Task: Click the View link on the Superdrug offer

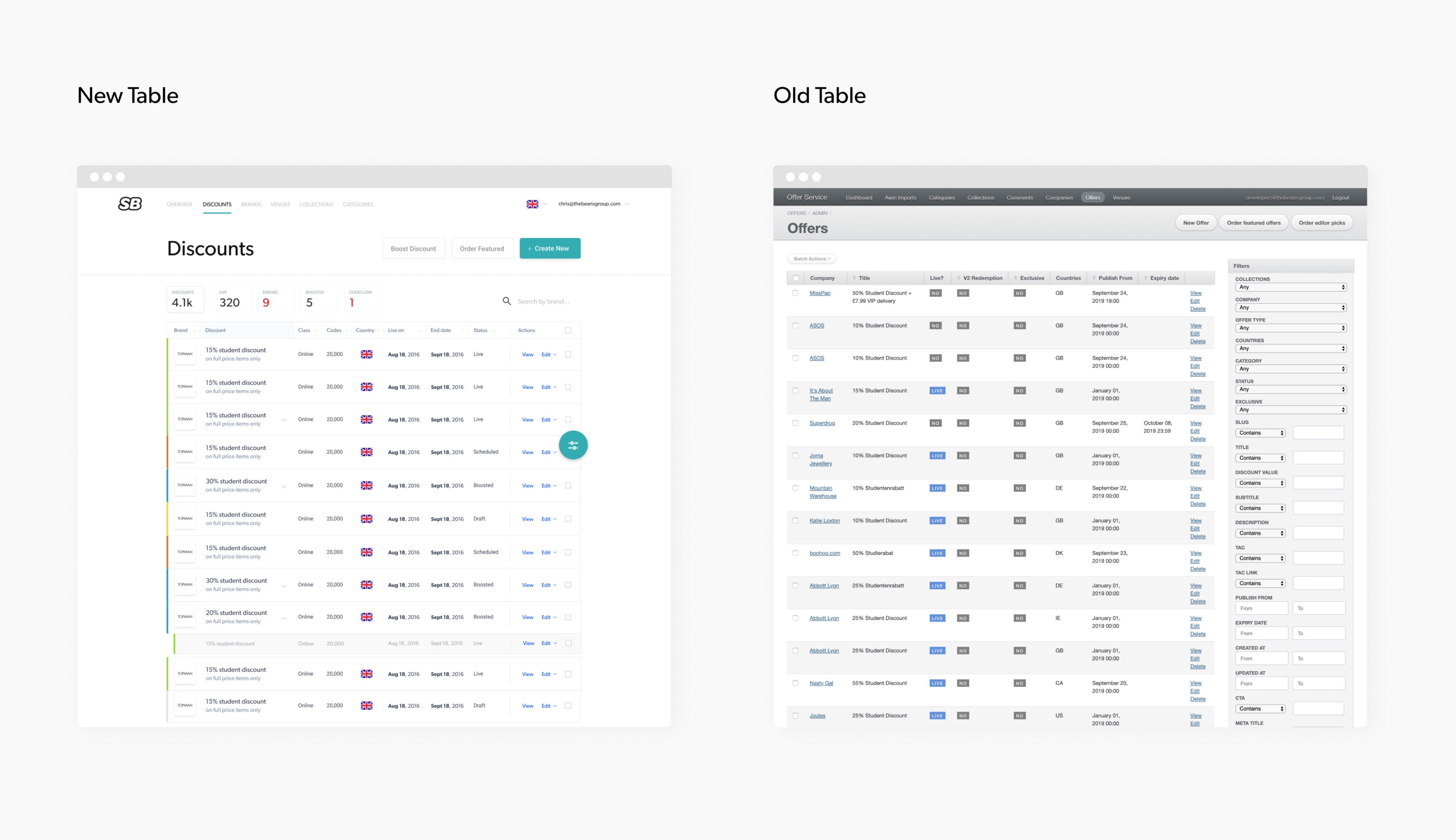Action: tap(1195, 423)
